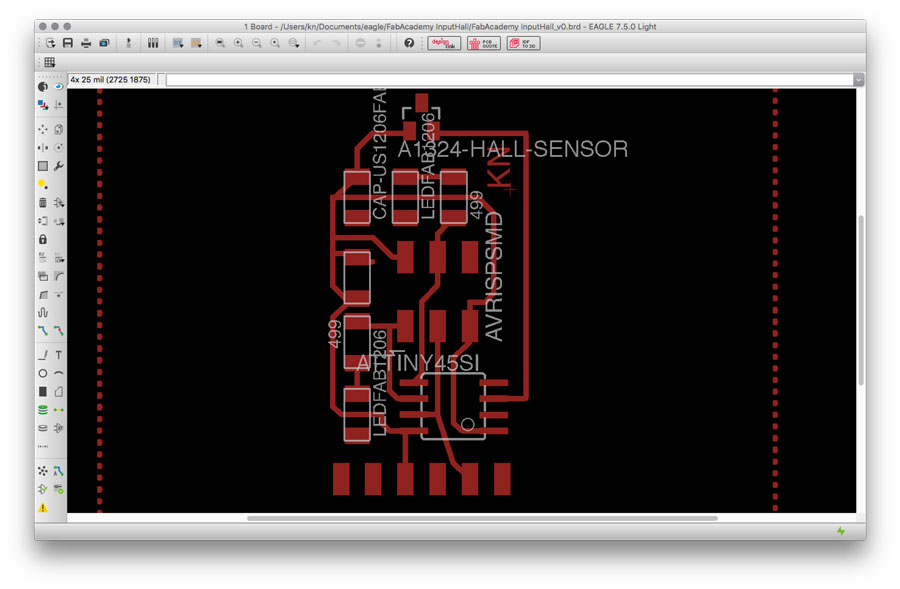Run a ULP user language program
The image size is (900, 589).
196,43
